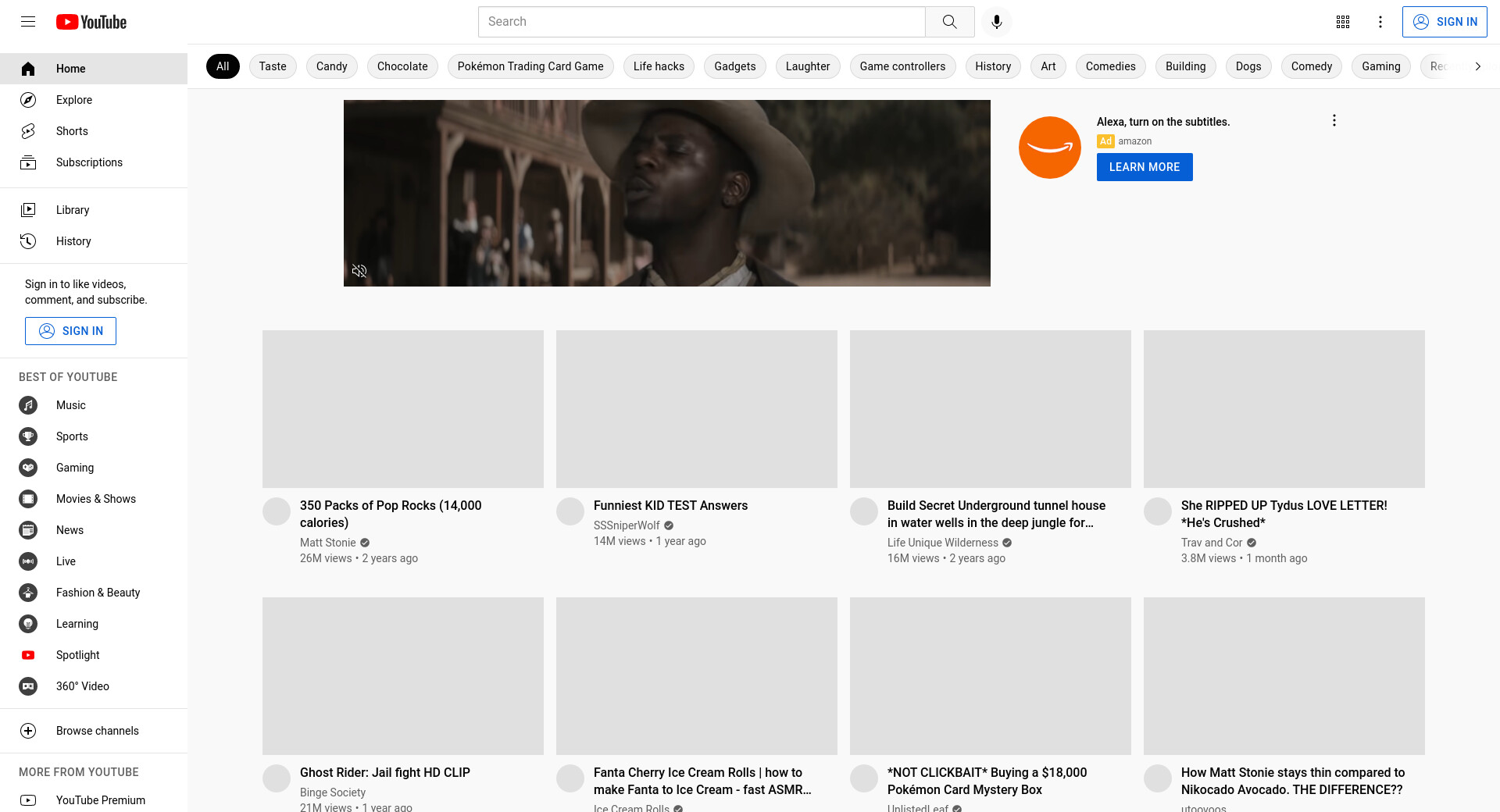The width and height of the screenshot is (1500, 812).
Task: Open Build Secret Underground tunnel thumbnail
Action: coord(991,409)
